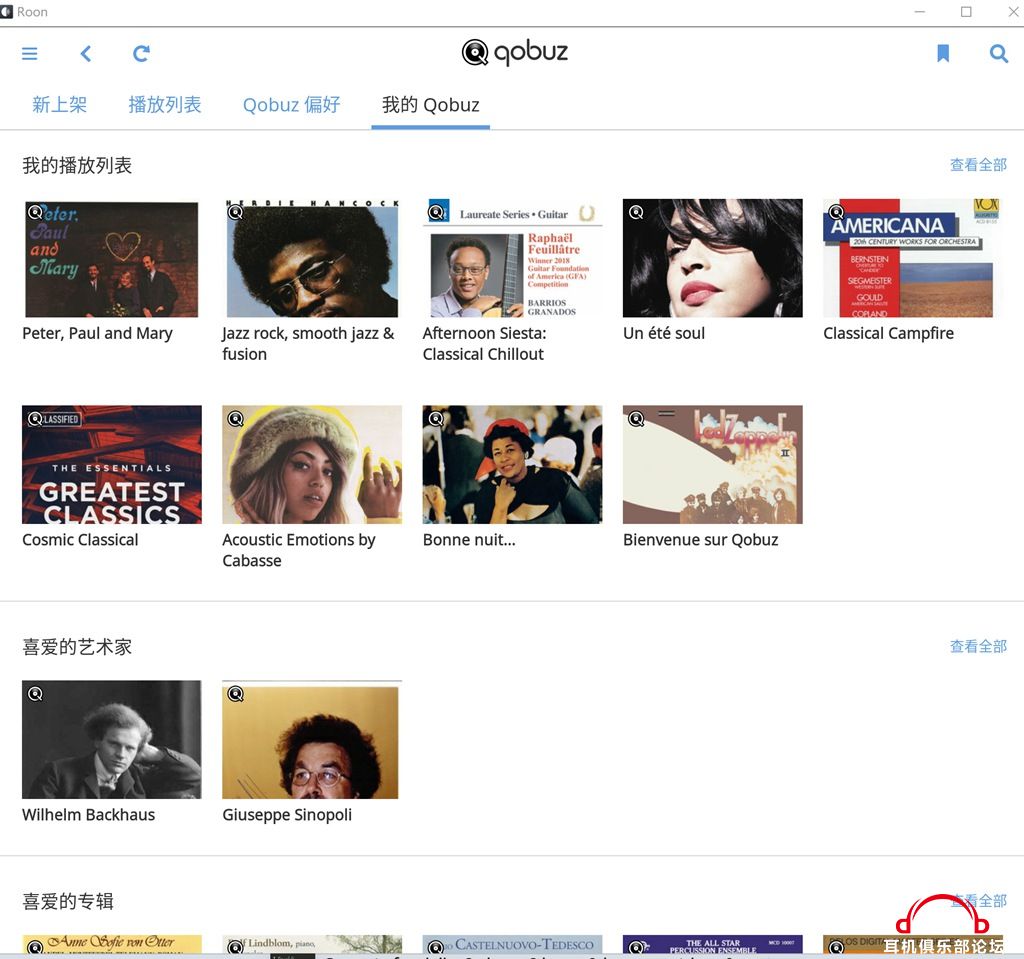Screen dimensions: 1024x959
Task: Click the 'Acoustic Emotions by Cabasse' title
Action: coord(299,550)
